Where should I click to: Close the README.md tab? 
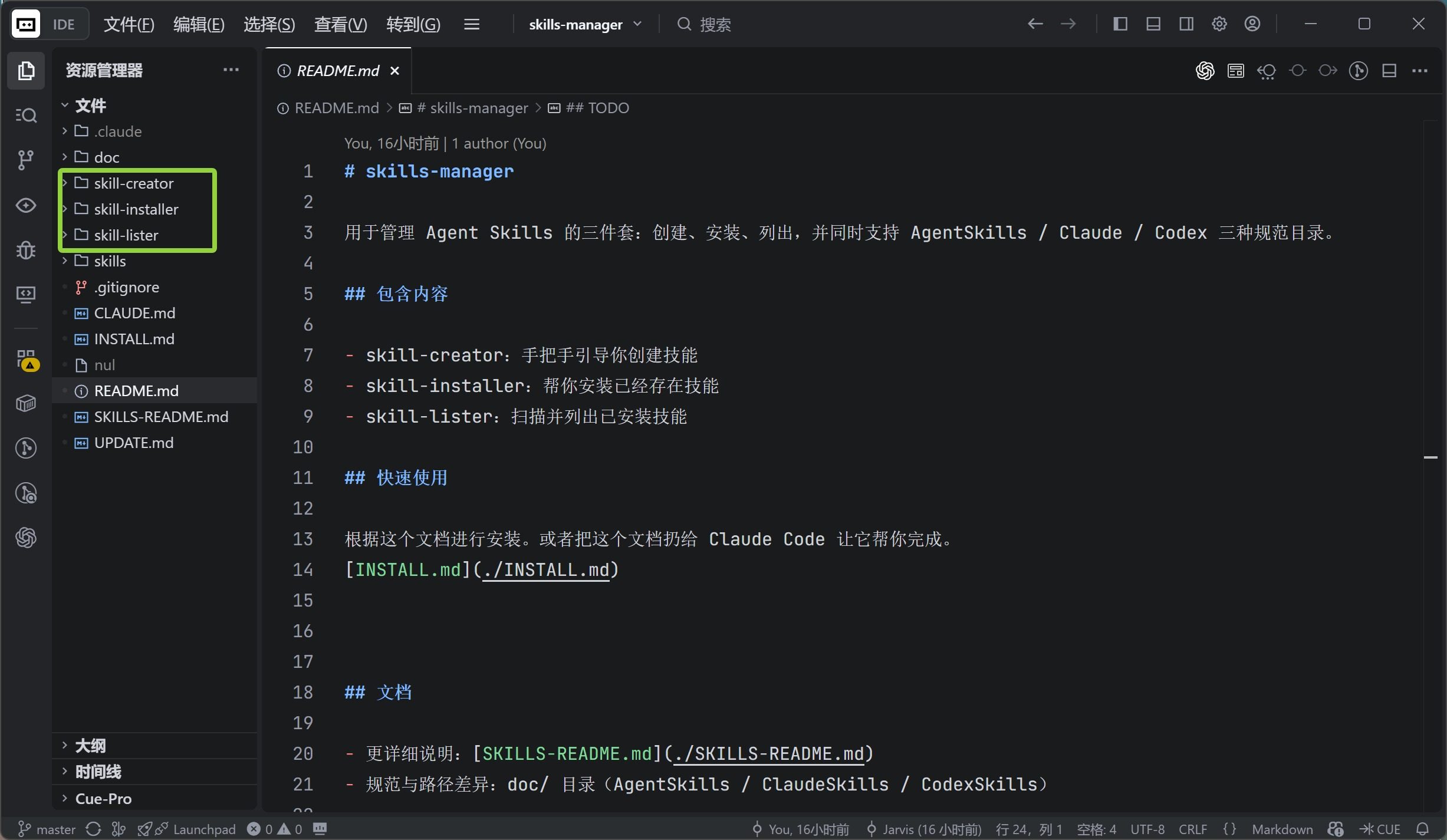394,71
